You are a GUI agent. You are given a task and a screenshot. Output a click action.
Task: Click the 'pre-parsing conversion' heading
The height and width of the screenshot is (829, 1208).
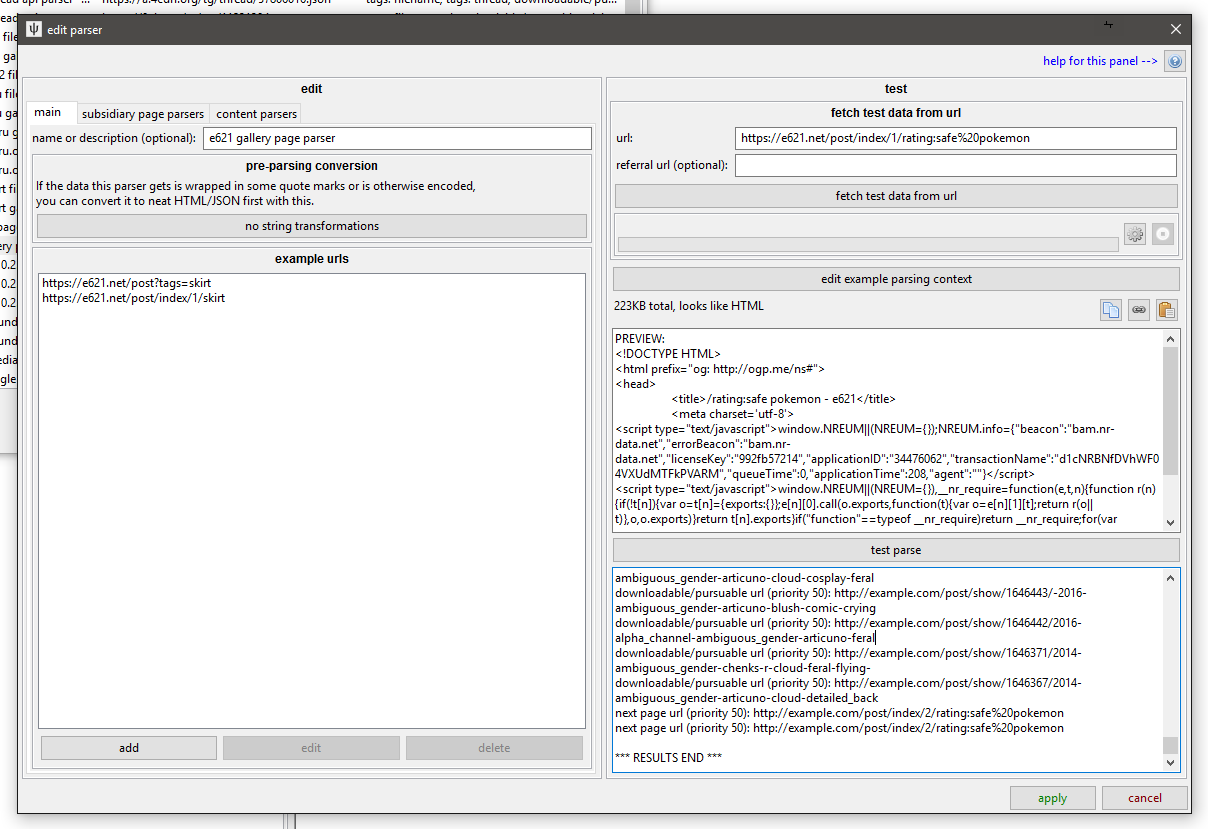pyautogui.click(x=312, y=166)
